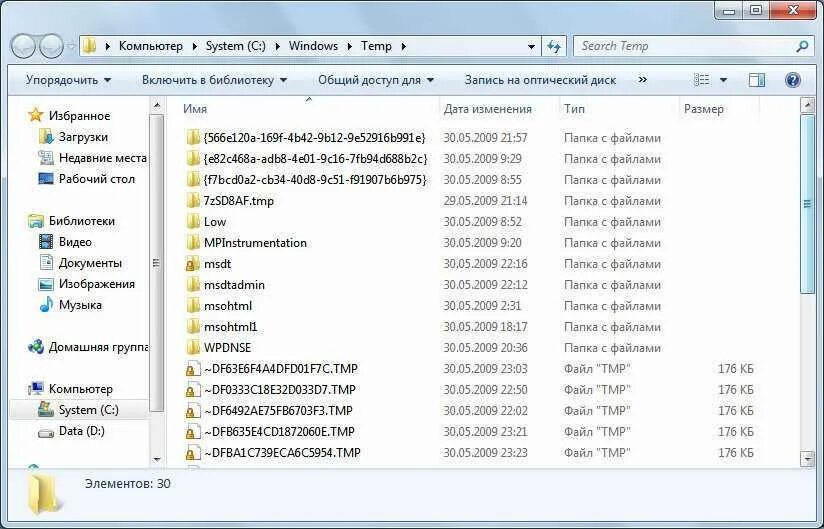This screenshot has width=824, height=529.
Task: Select Избранное in navigation pane
Action: tap(79, 116)
